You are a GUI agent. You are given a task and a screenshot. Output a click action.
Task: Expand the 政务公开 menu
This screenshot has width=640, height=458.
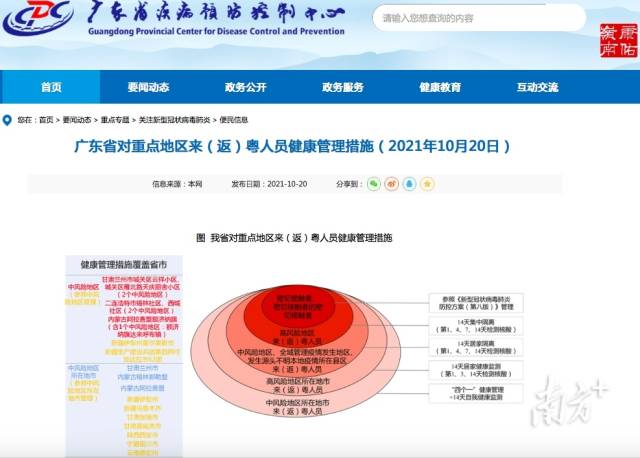tap(245, 87)
